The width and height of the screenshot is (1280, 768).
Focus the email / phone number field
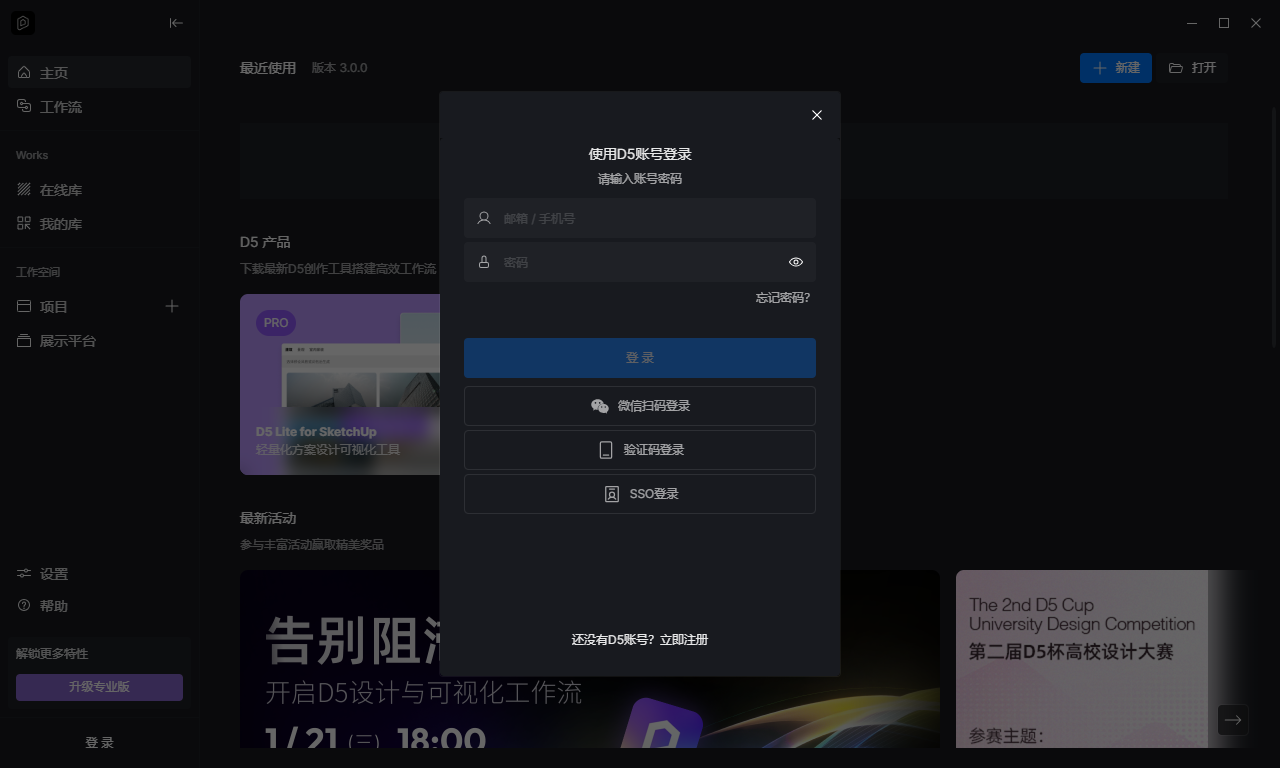(650, 218)
